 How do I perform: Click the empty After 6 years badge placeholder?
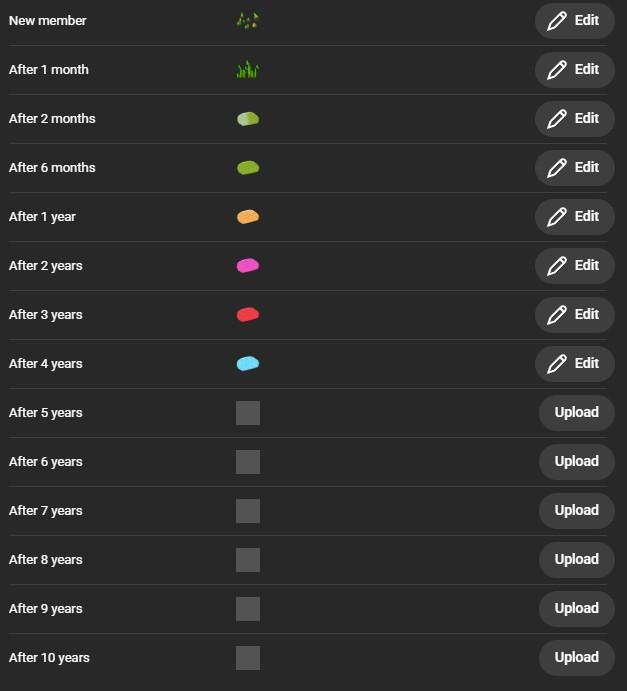(247, 462)
